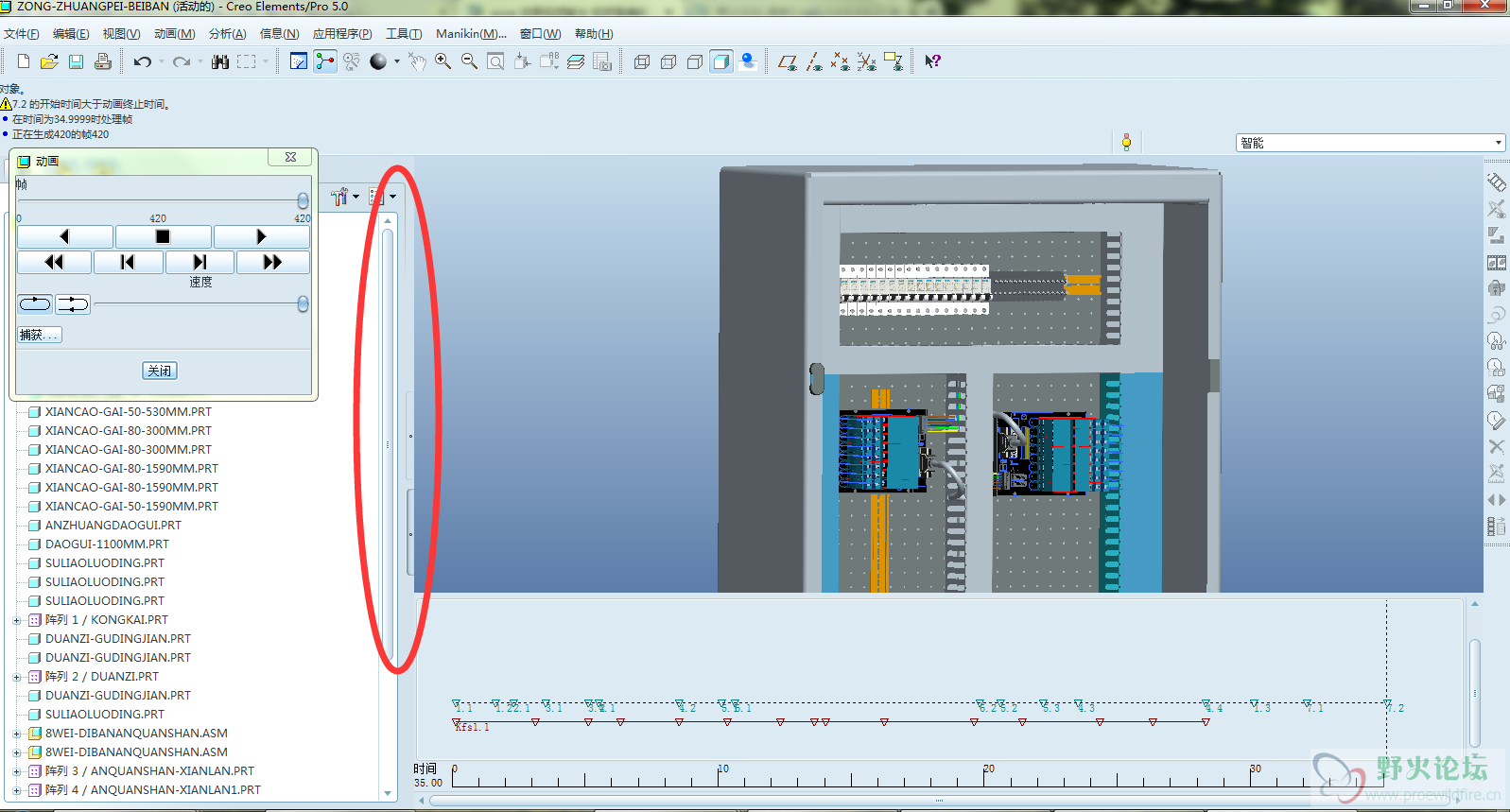Create a new file from toolbar
1510x812 pixels.
[x=24, y=61]
